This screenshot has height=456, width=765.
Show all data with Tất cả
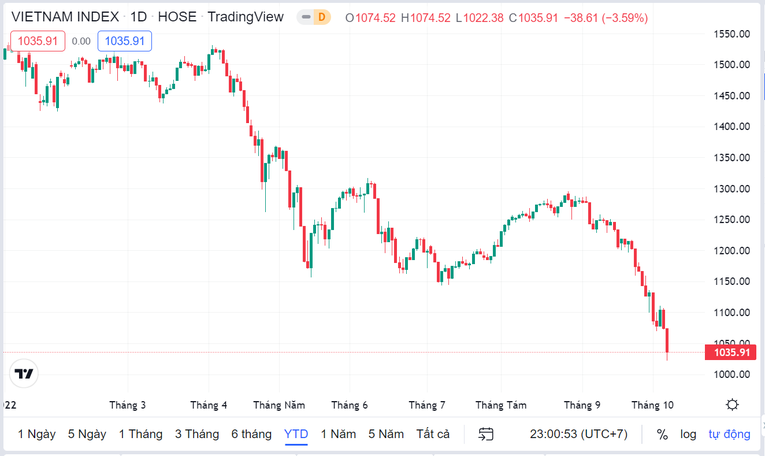[433, 434]
